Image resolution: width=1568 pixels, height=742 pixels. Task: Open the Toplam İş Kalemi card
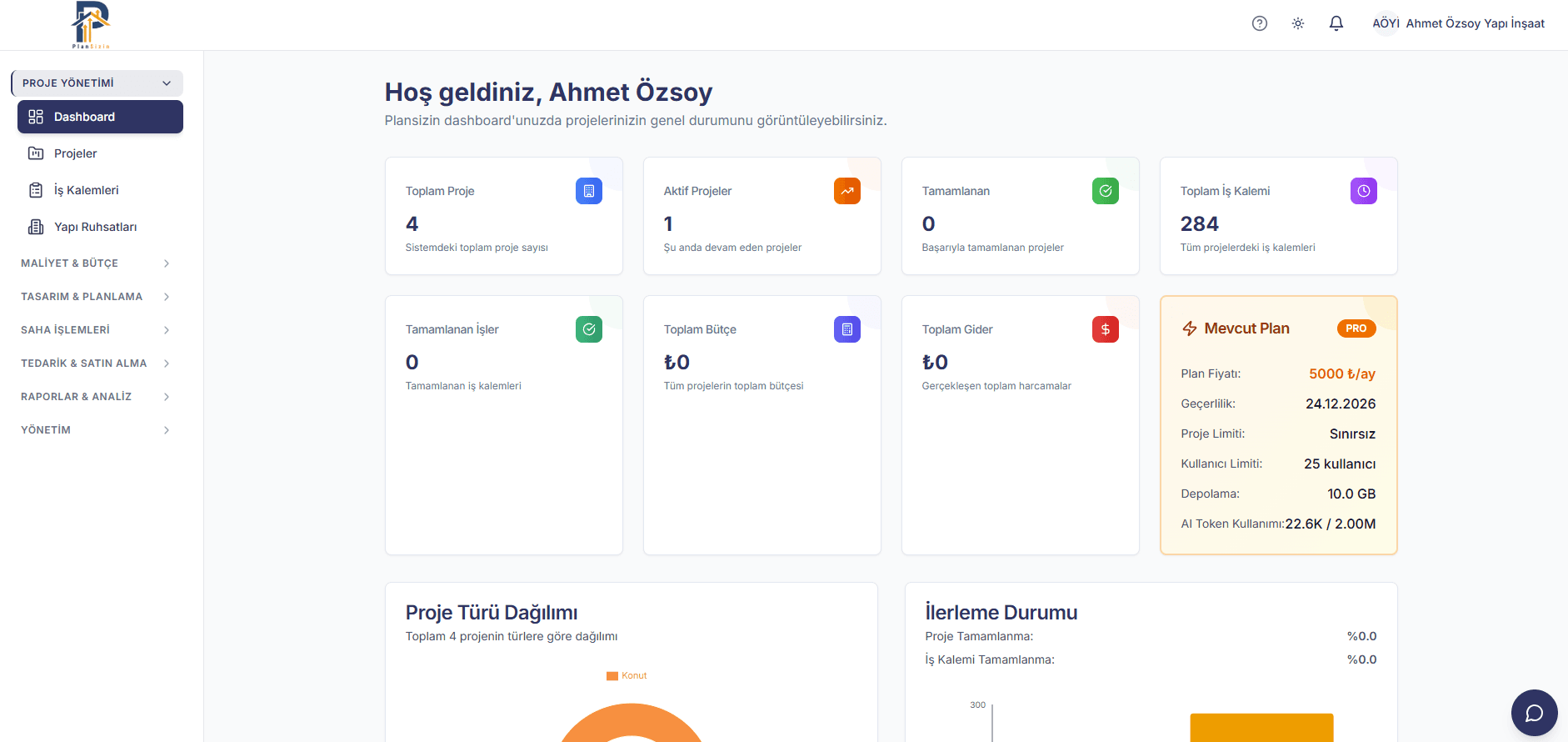(x=1279, y=216)
